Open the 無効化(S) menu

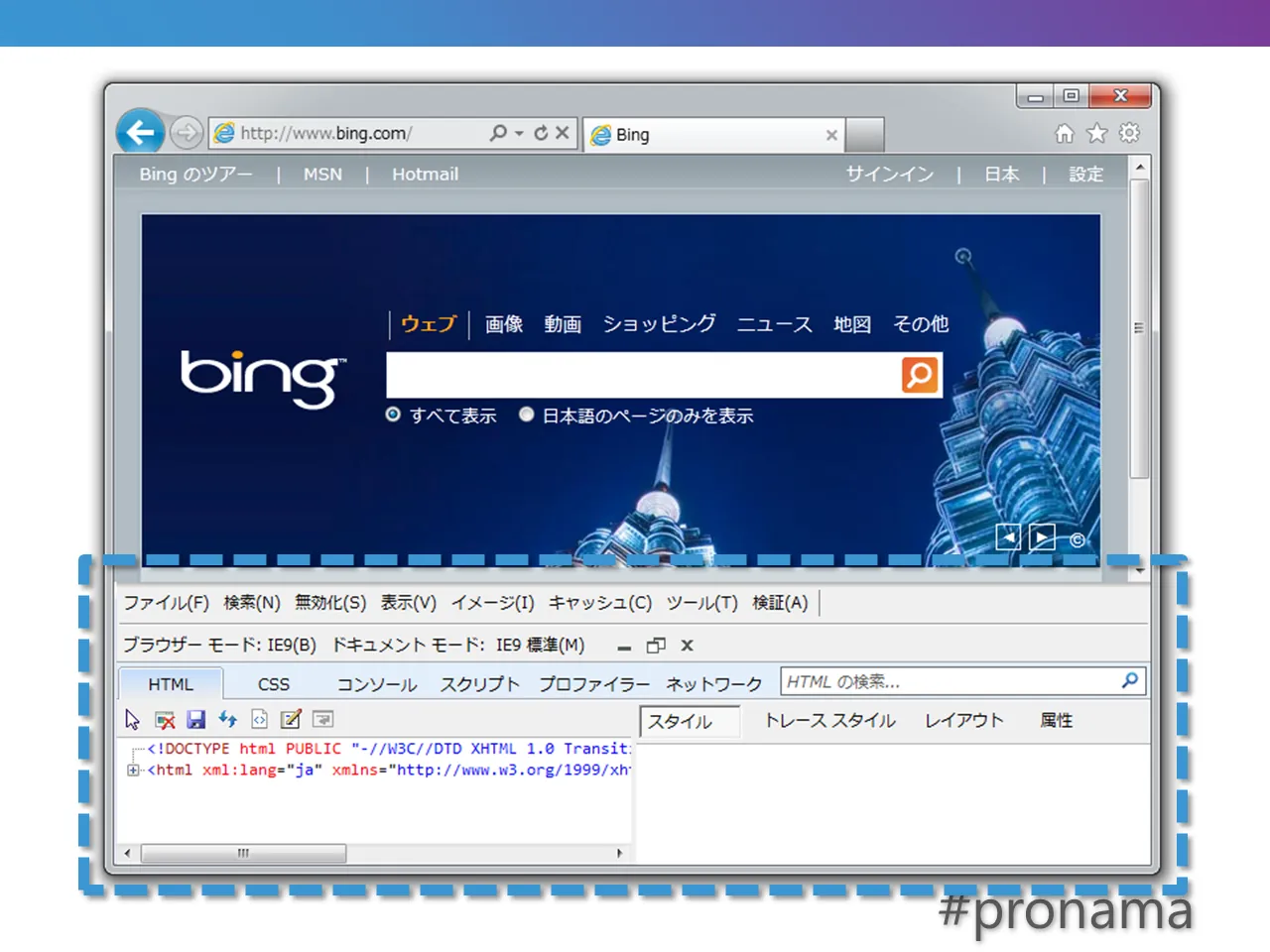click(330, 603)
